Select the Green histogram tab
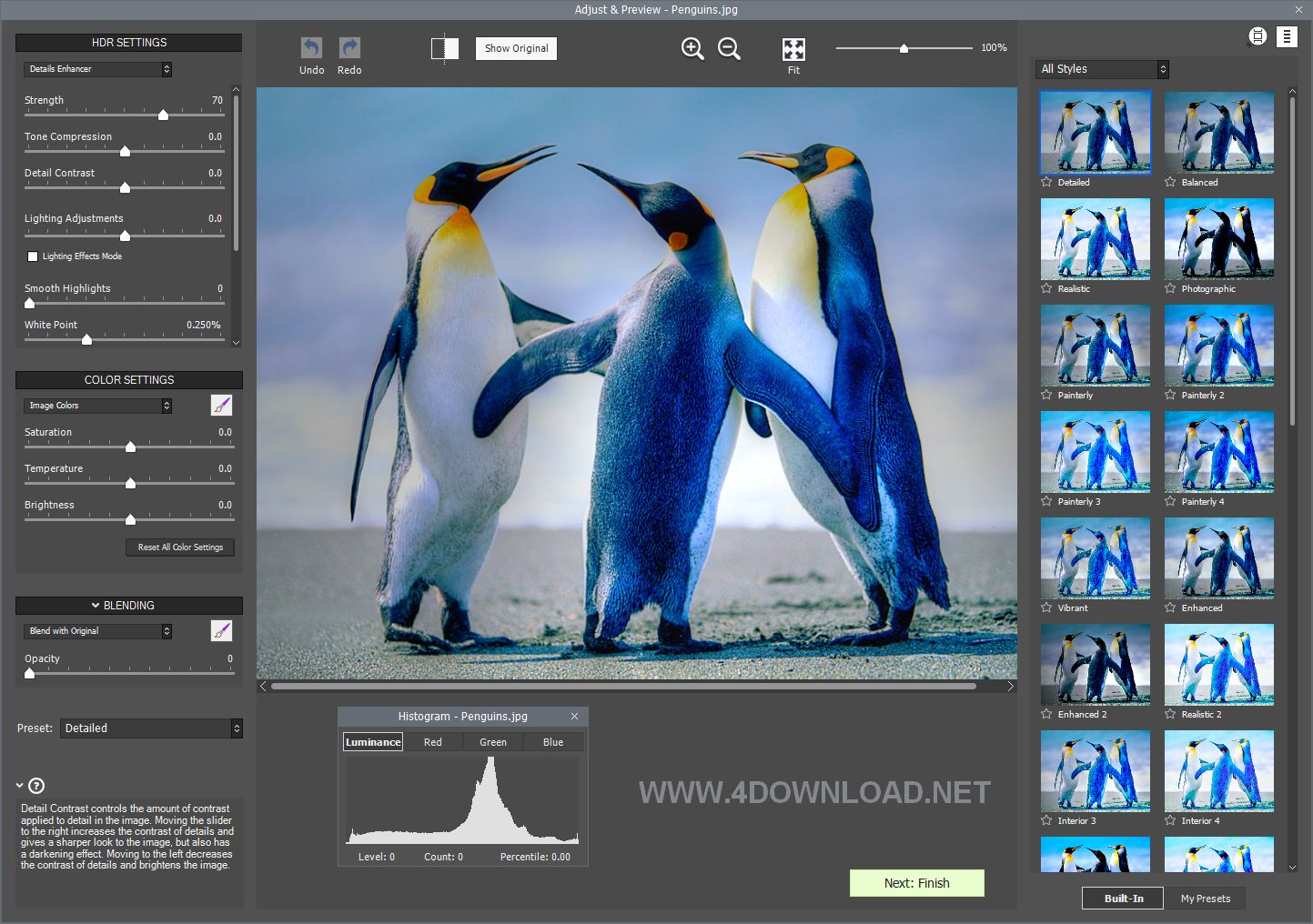The image size is (1313, 924). (x=493, y=742)
